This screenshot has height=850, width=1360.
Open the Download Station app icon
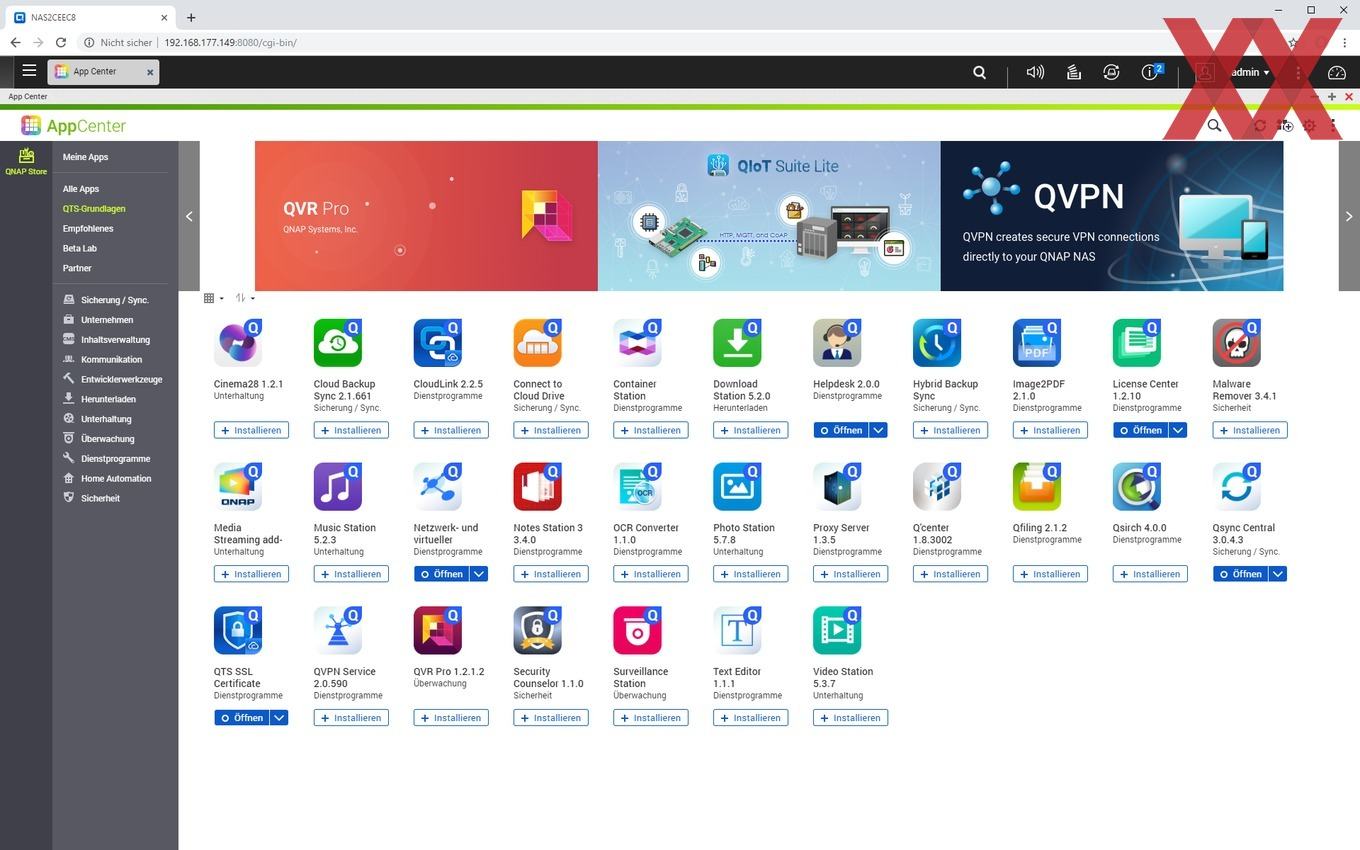pos(738,343)
